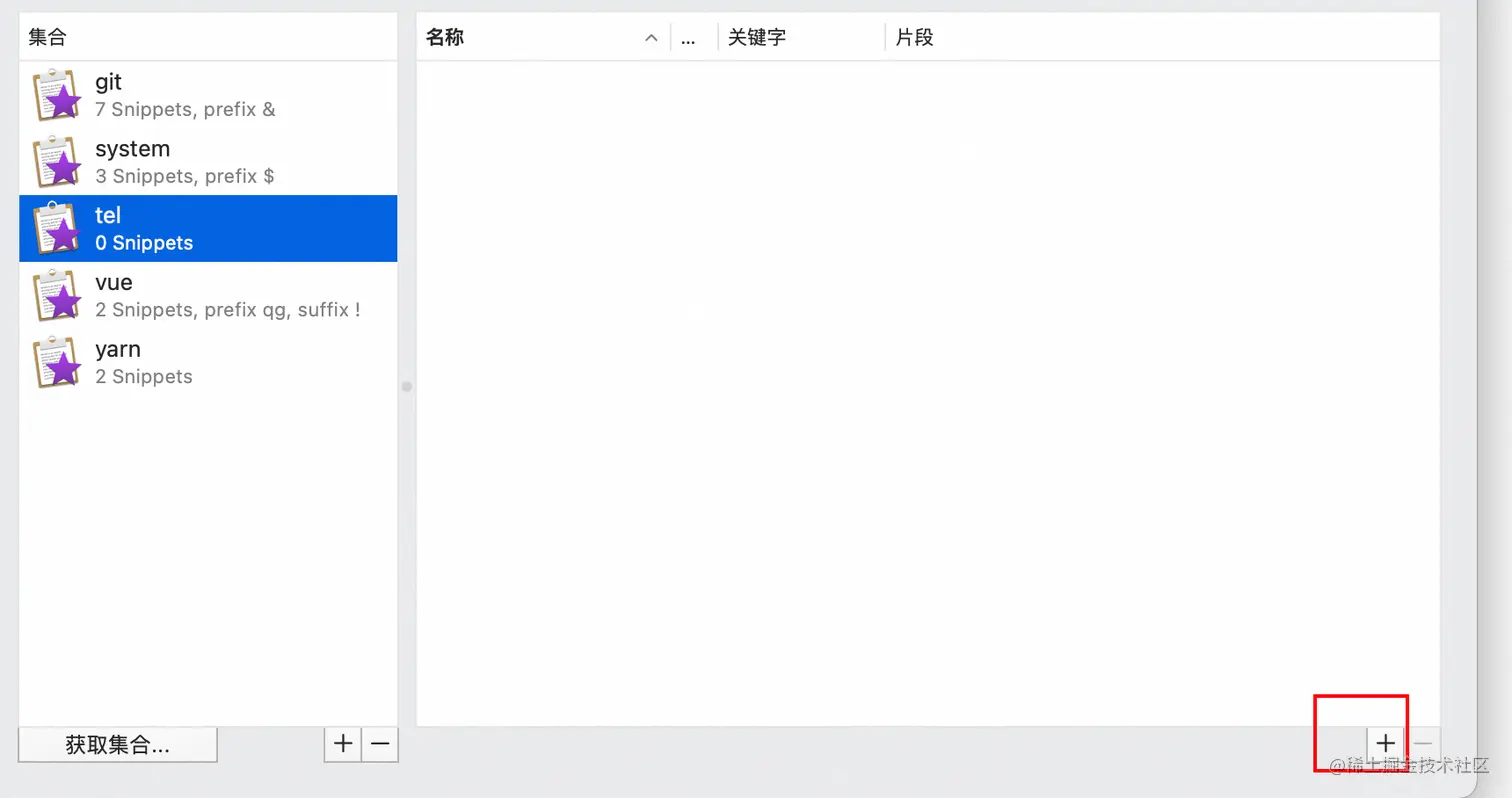
Task: Click the vue collection clipboard icon
Action: pyautogui.click(x=57, y=295)
